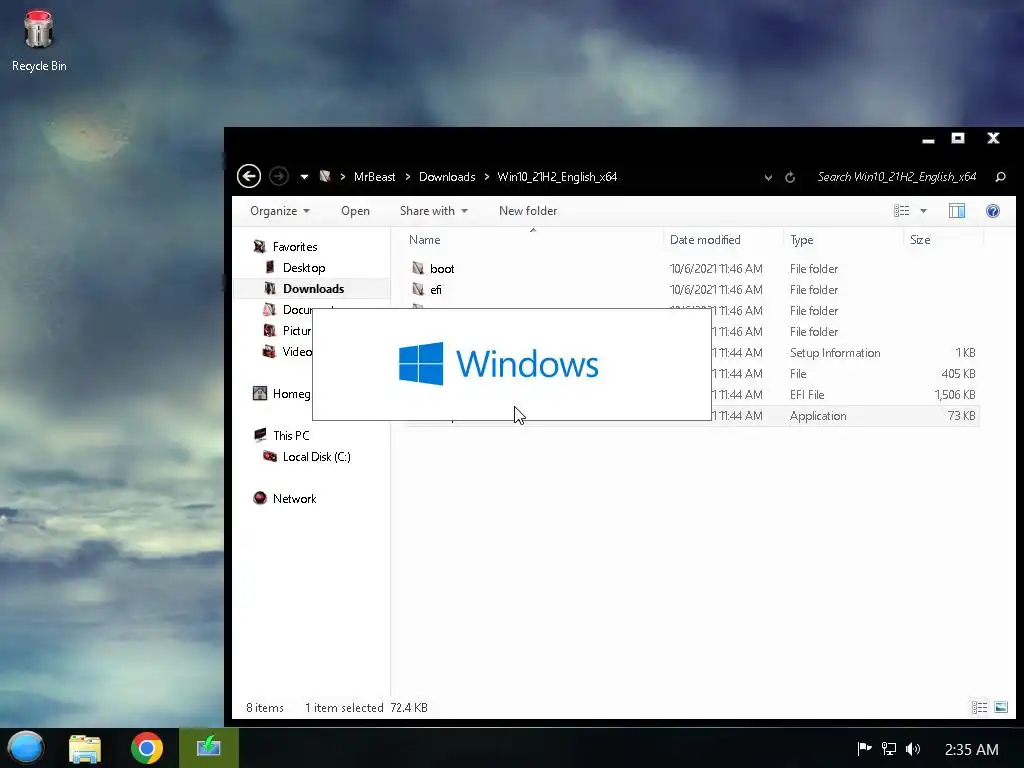Open the Organize menu
Viewport: 1024px width, 768px height.
(280, 211)
